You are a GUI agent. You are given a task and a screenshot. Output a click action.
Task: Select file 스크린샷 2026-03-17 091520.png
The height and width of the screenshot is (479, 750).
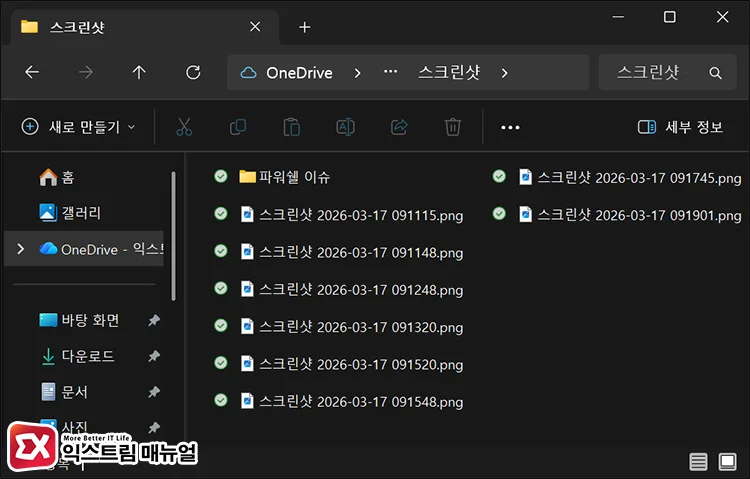click(x=352, y=364)
